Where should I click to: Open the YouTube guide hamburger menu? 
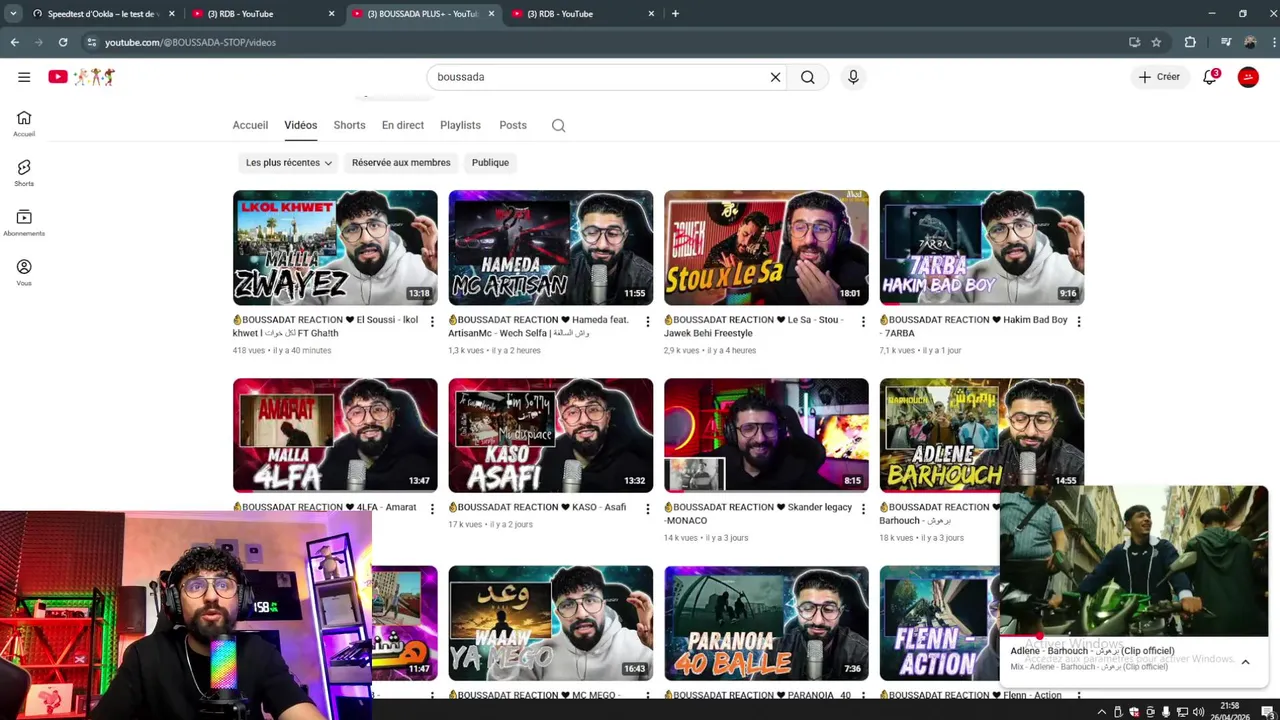[24, 77]
